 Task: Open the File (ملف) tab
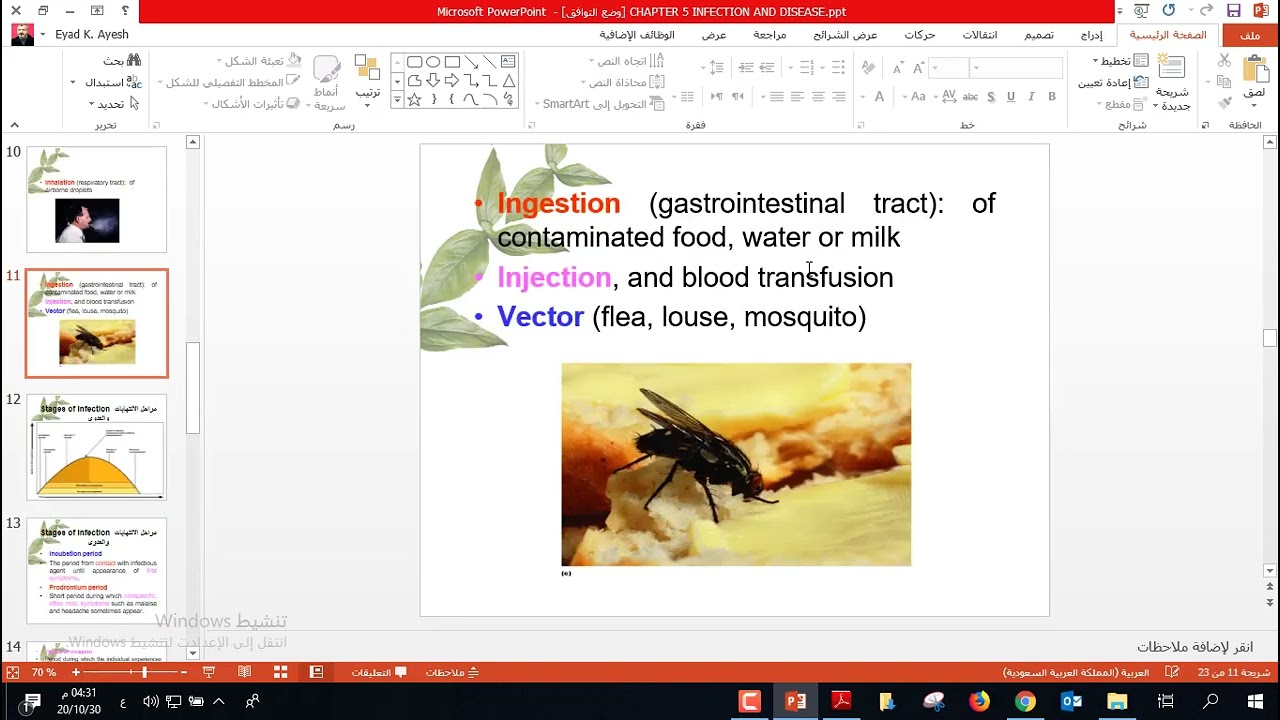click(1250, 35)
